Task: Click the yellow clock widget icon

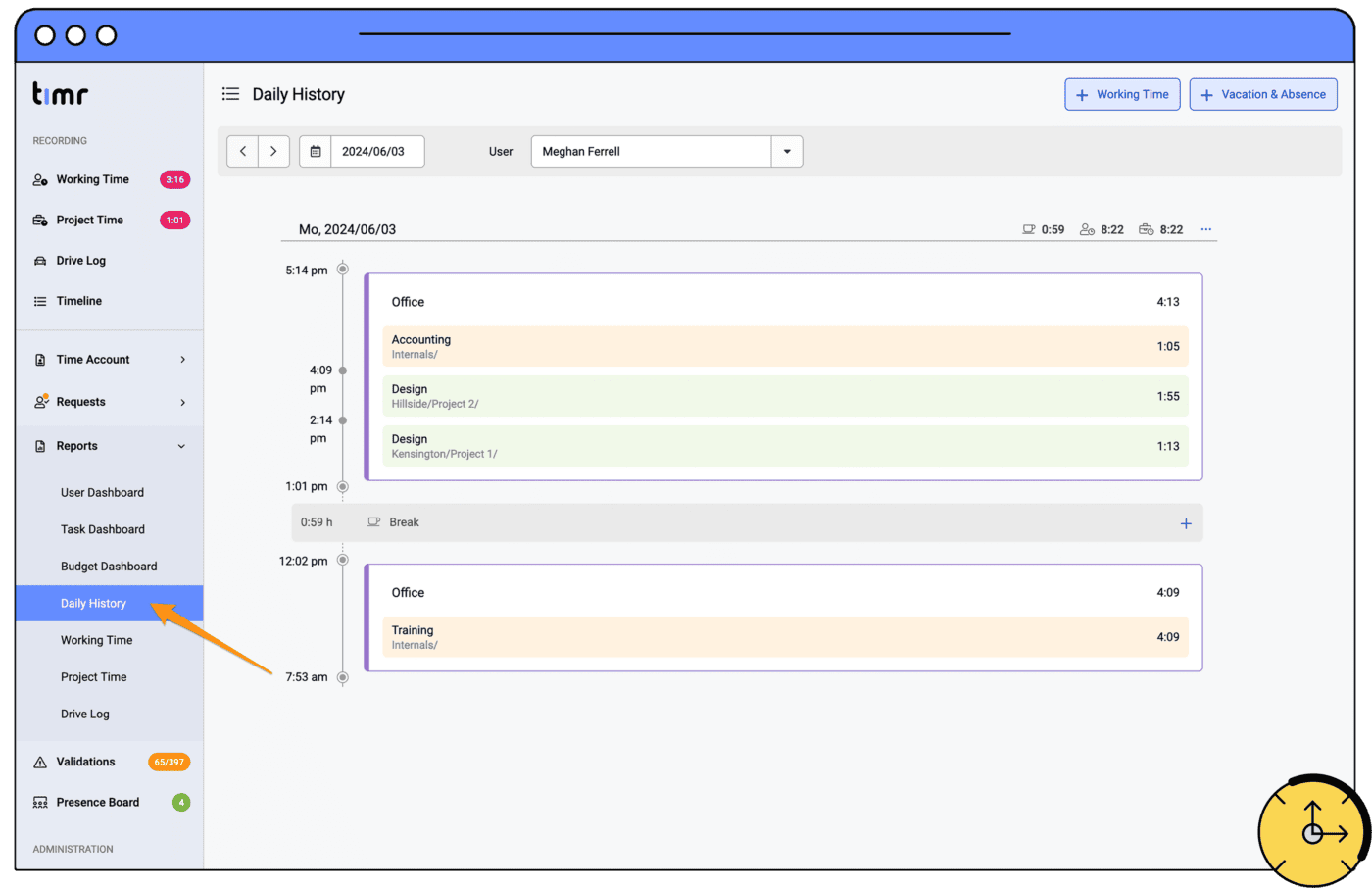Action: (x=1313, y=831)
